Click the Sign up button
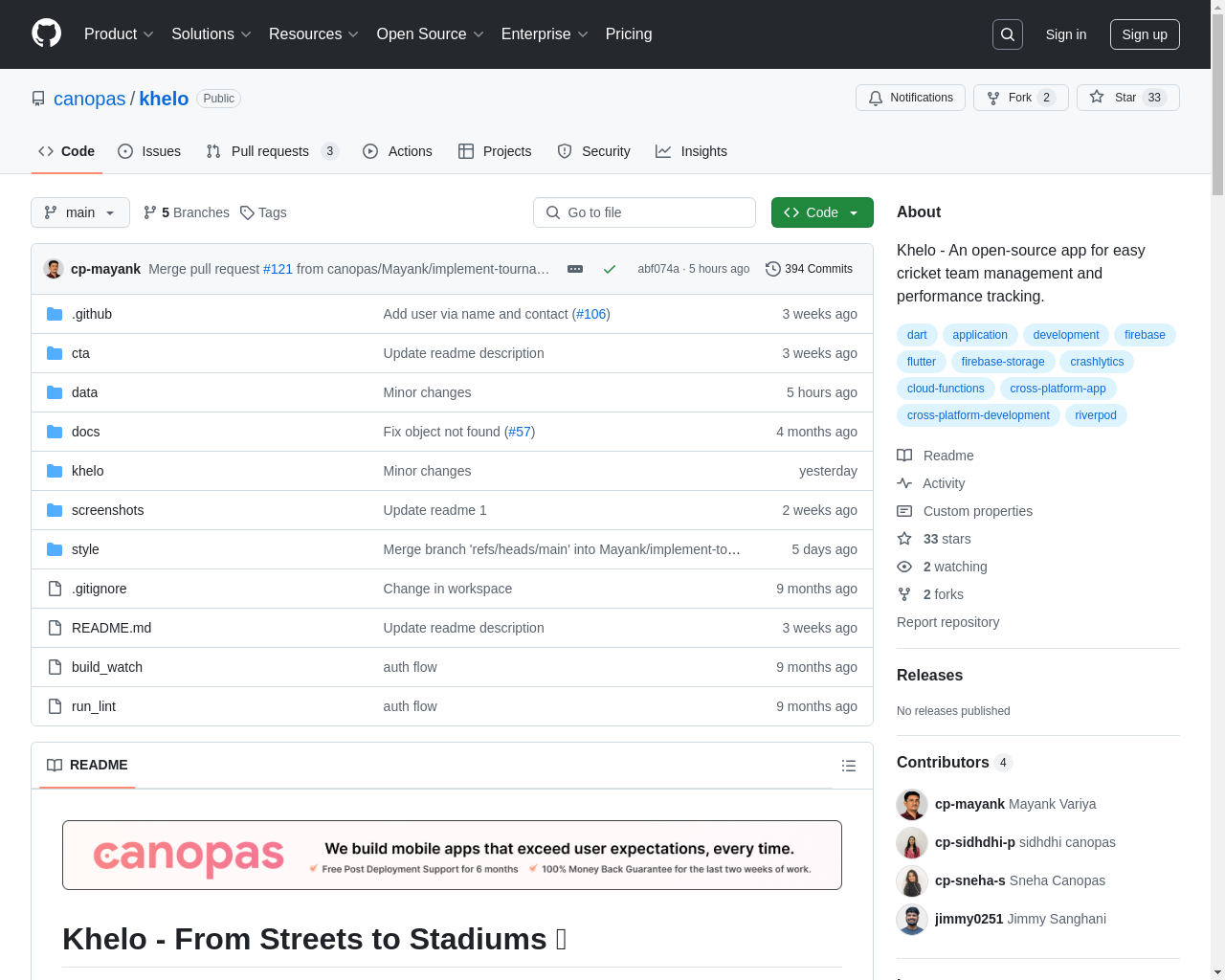Image resolution: width=1225 pixels, height=980 pixels. 1145,34
